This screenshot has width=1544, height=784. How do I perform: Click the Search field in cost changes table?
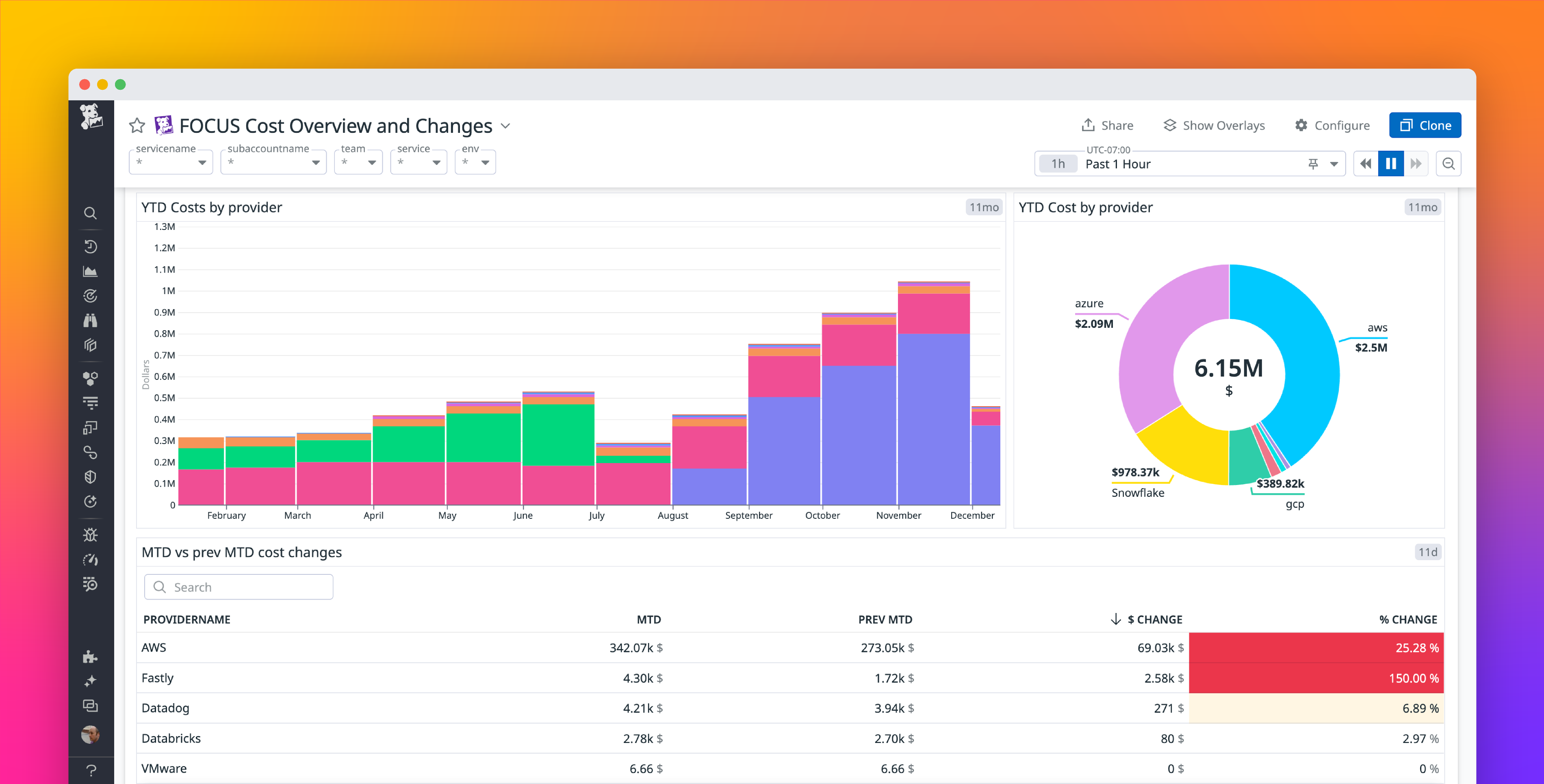pos(238,586)
